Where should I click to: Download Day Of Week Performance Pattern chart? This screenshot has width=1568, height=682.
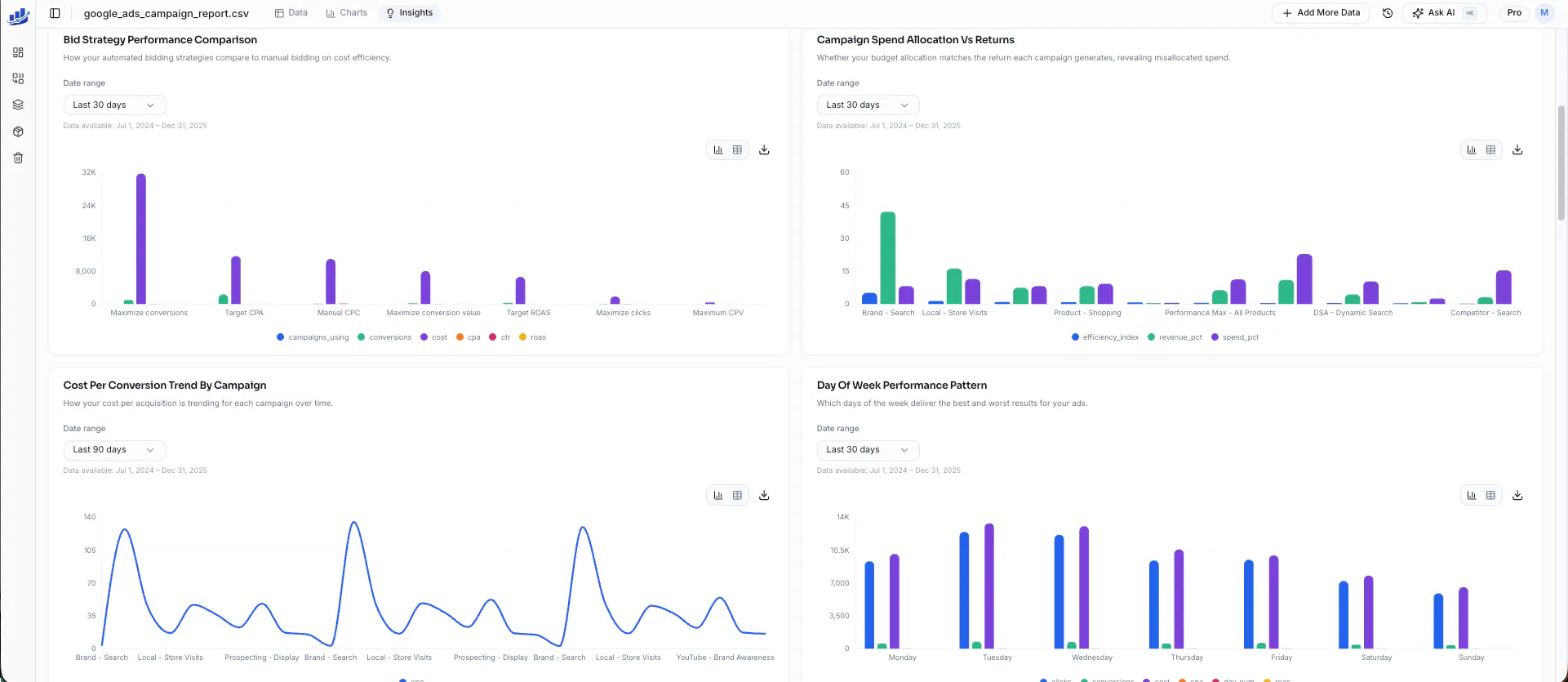click(x=1517, y=495)
